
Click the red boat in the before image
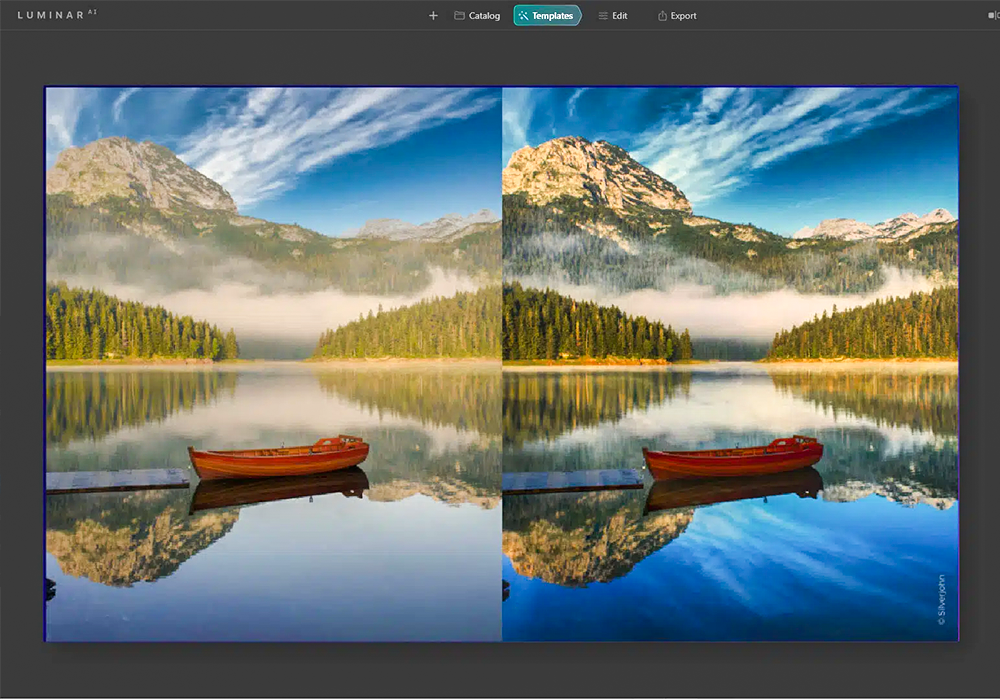pos(279,459)
